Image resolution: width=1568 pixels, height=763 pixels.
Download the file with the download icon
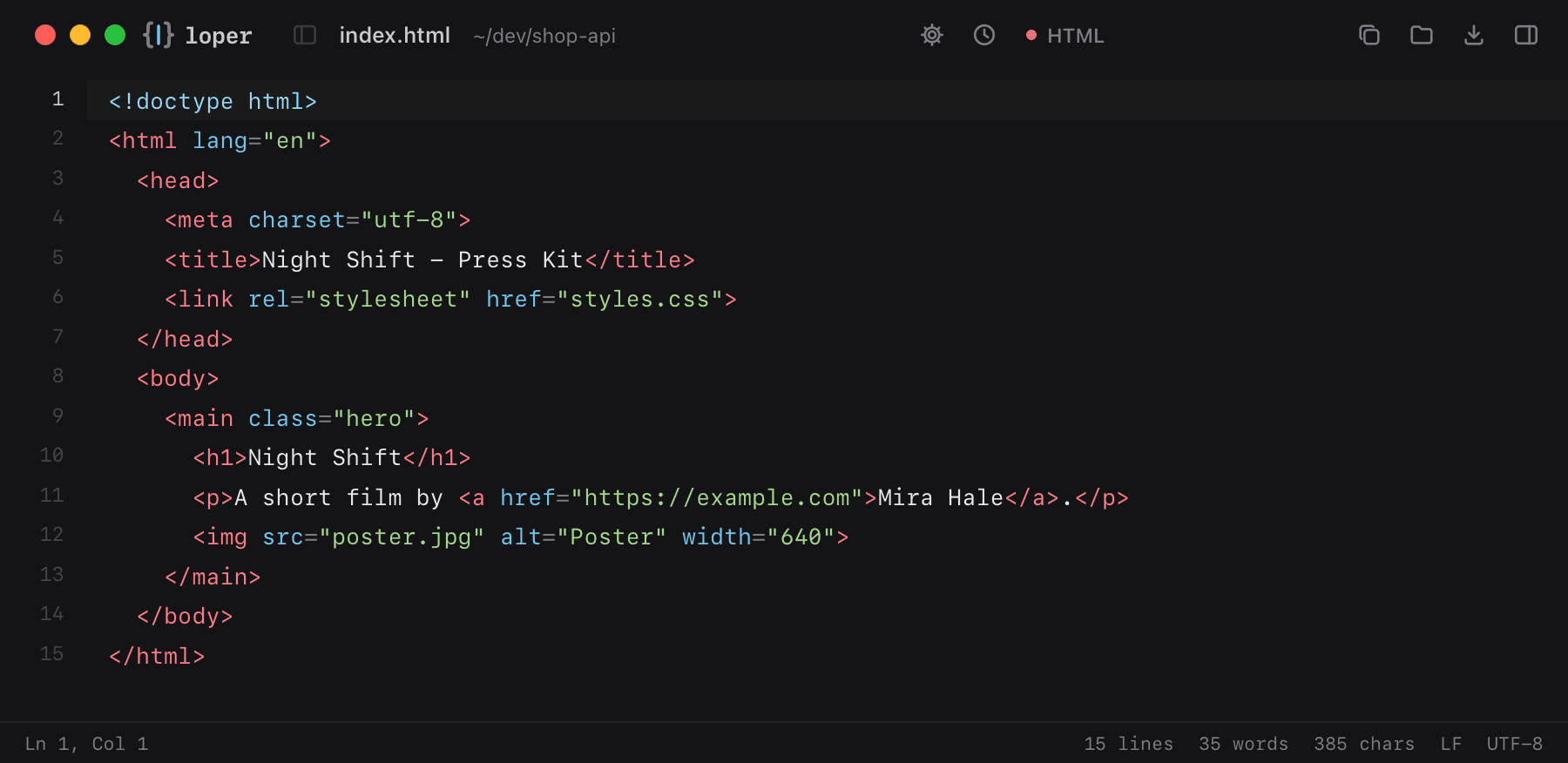point(1474,35)
